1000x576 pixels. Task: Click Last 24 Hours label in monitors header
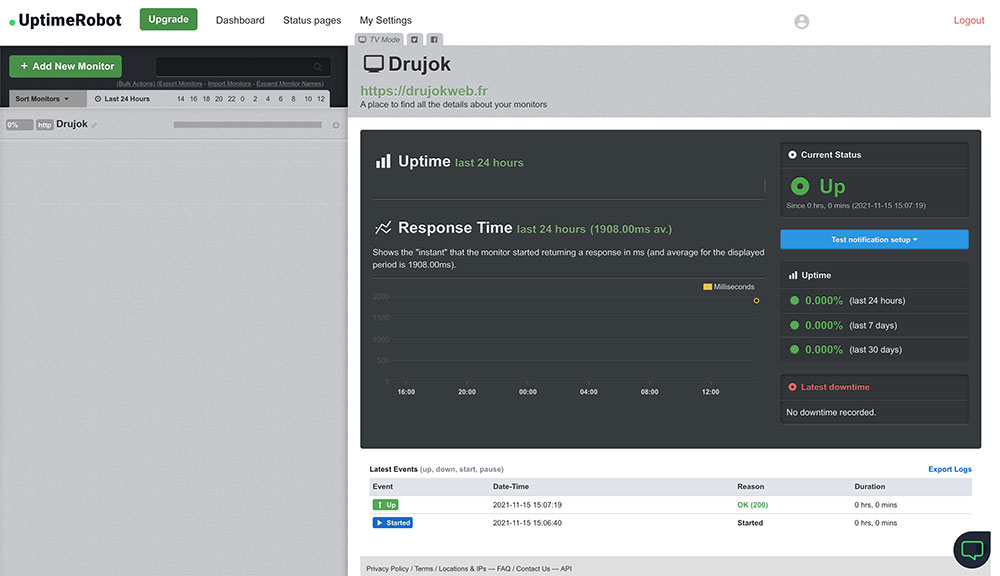pos(127,99)
